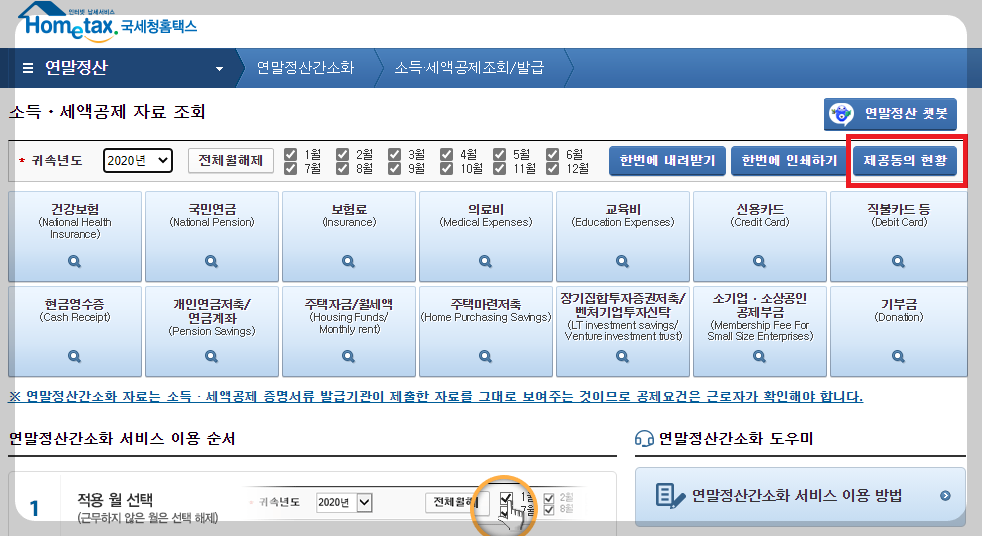Search 국민연금 magnifier icon
Screen dimensions: 982x536
(212, 262)
